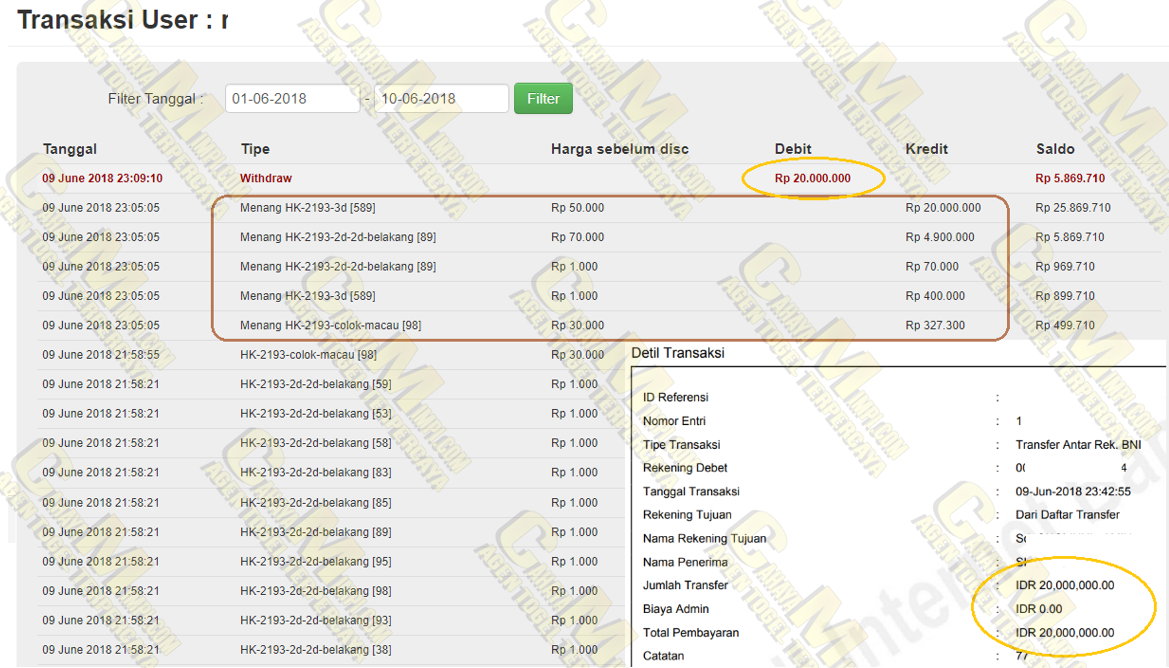Select the red Withdraw transaction row
This screenshot has height=668, width=1169.
(x=266, y=178)
